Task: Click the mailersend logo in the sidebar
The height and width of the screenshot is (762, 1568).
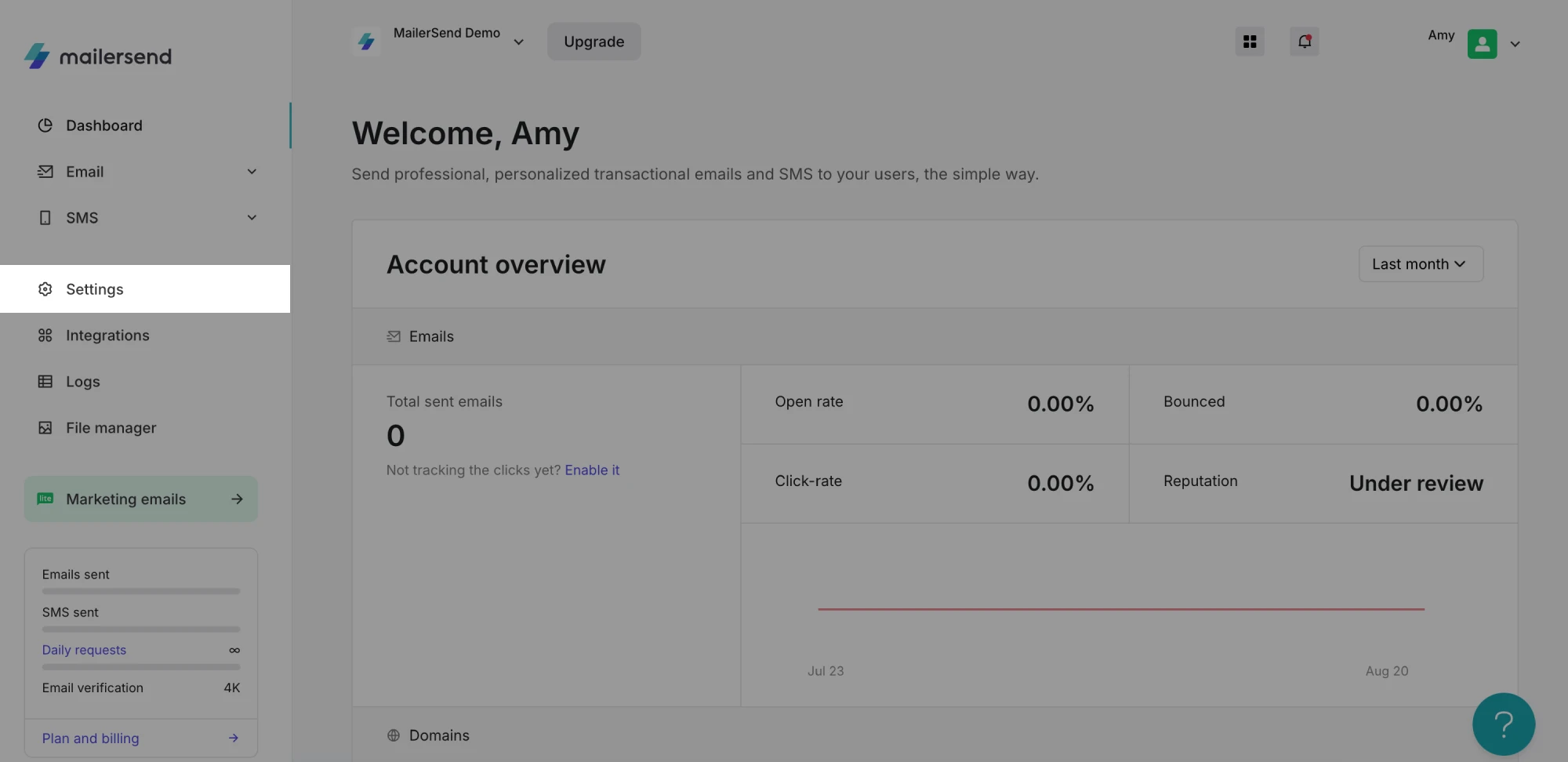Action: pos(98,56)
